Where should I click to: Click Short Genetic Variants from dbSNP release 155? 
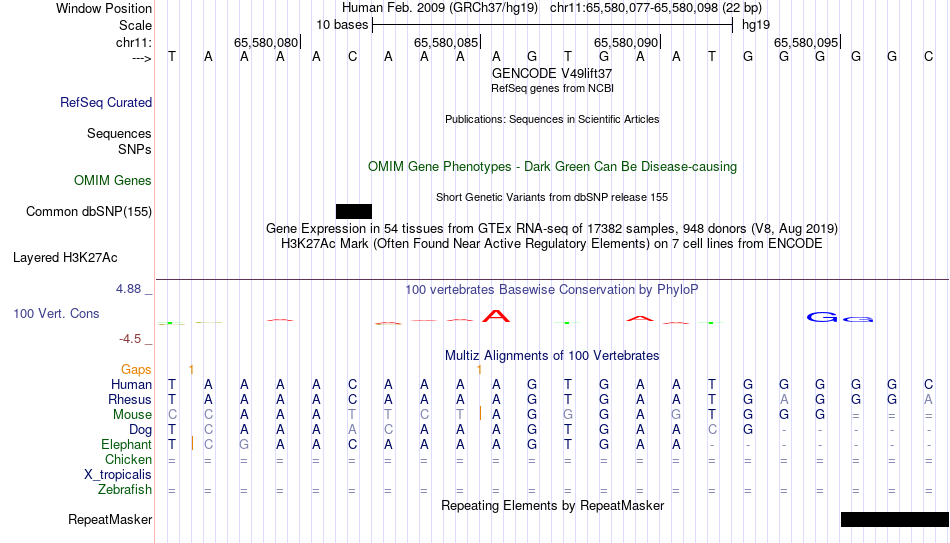(x=552, y=198)
